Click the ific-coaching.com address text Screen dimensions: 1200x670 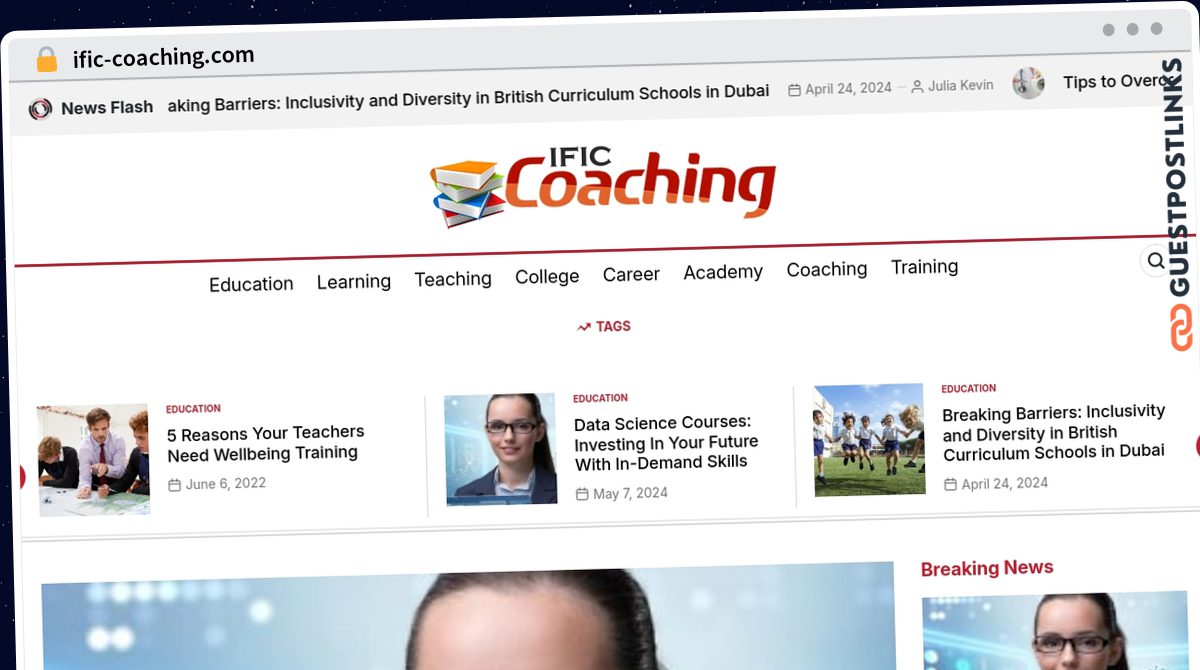163,58
